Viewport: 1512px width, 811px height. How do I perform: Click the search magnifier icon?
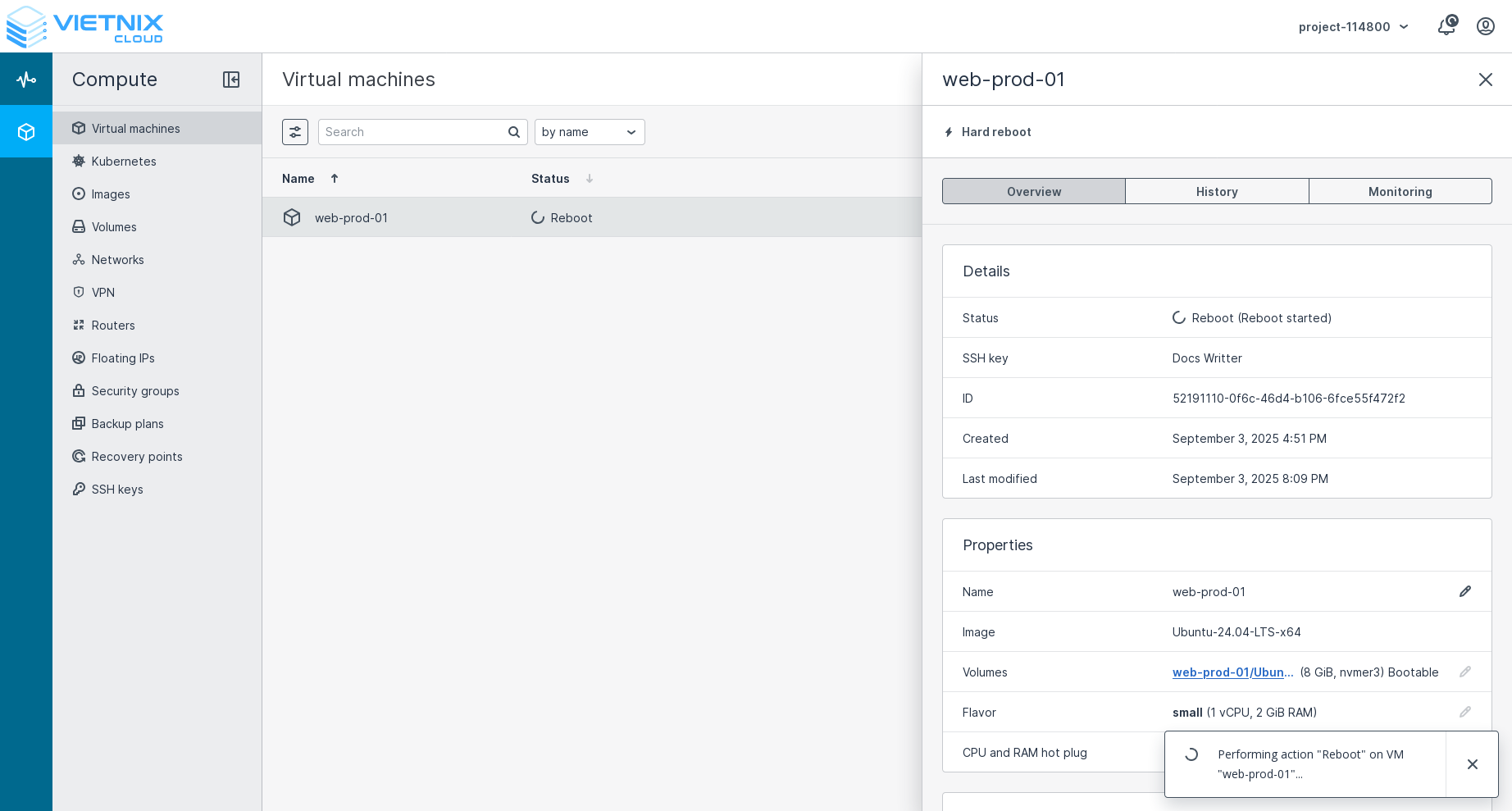(x=514, y=132)
